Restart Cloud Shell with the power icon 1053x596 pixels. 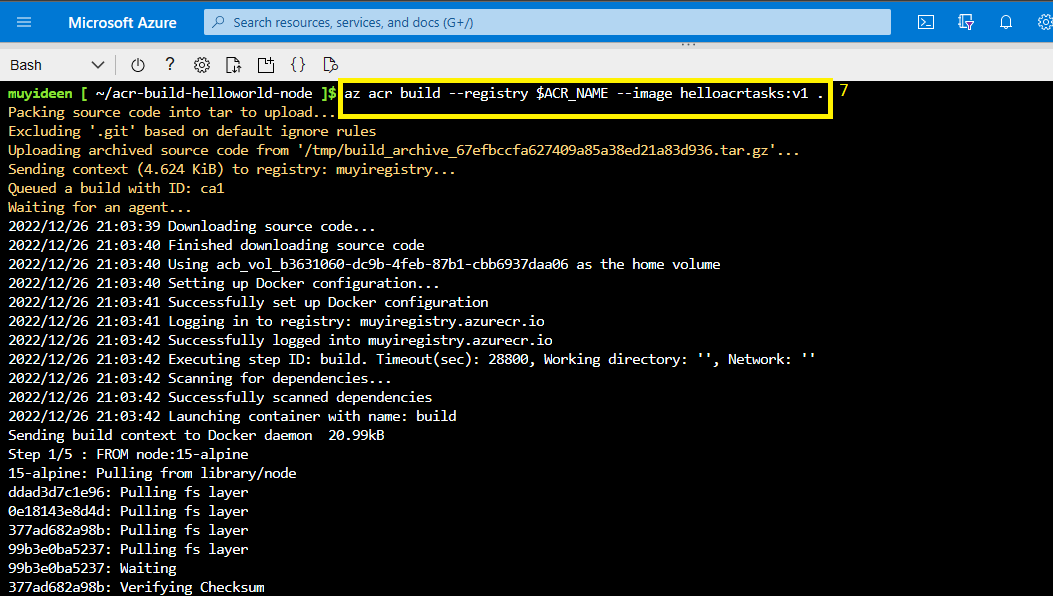138,65
